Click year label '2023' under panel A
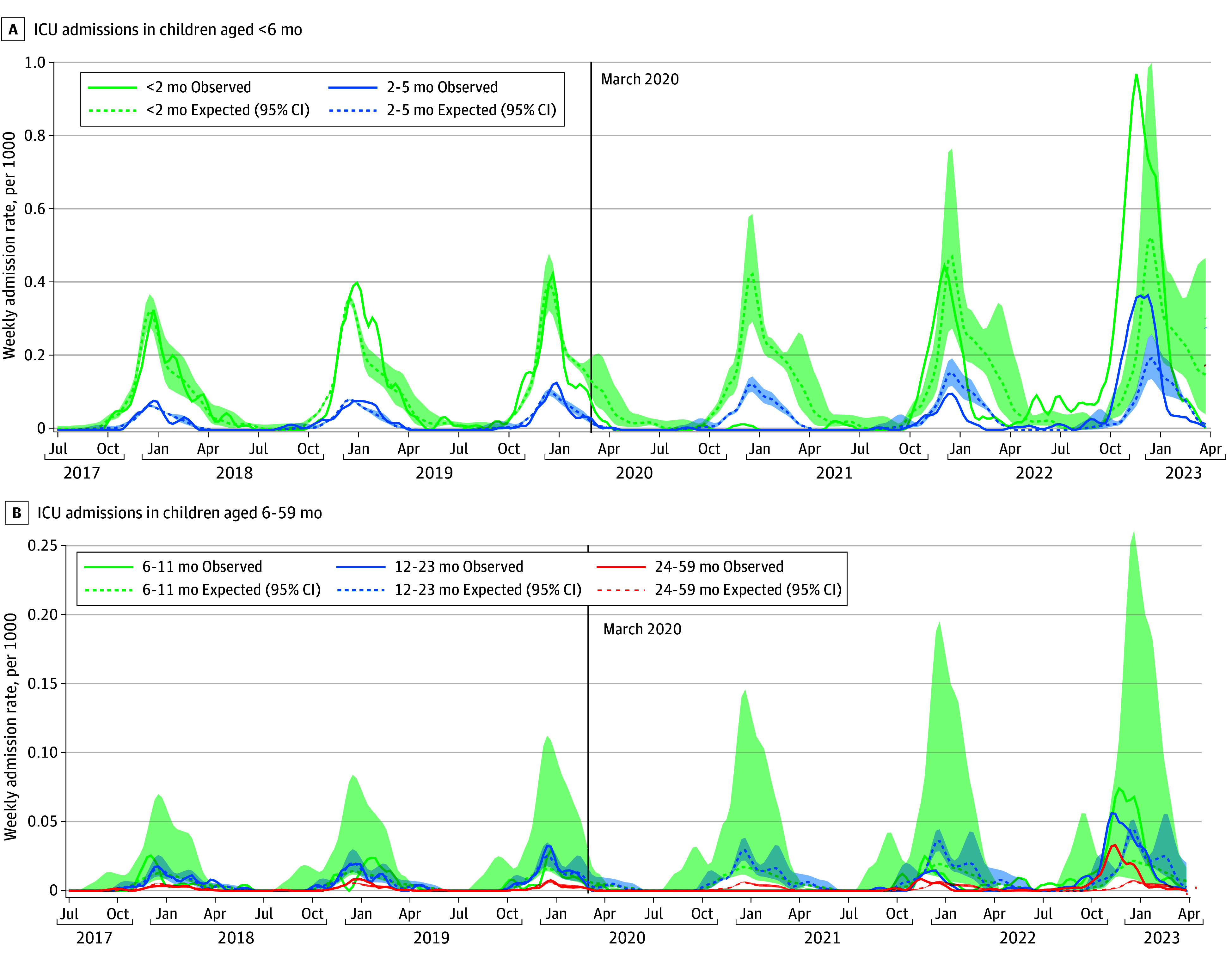The height and width of the screenshot is (964, 1232). point(1184,473)
